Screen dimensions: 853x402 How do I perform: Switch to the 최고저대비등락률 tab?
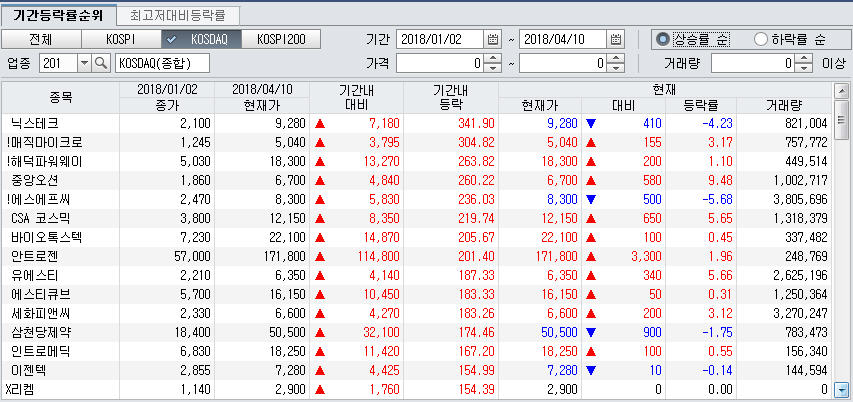(177, 15)
